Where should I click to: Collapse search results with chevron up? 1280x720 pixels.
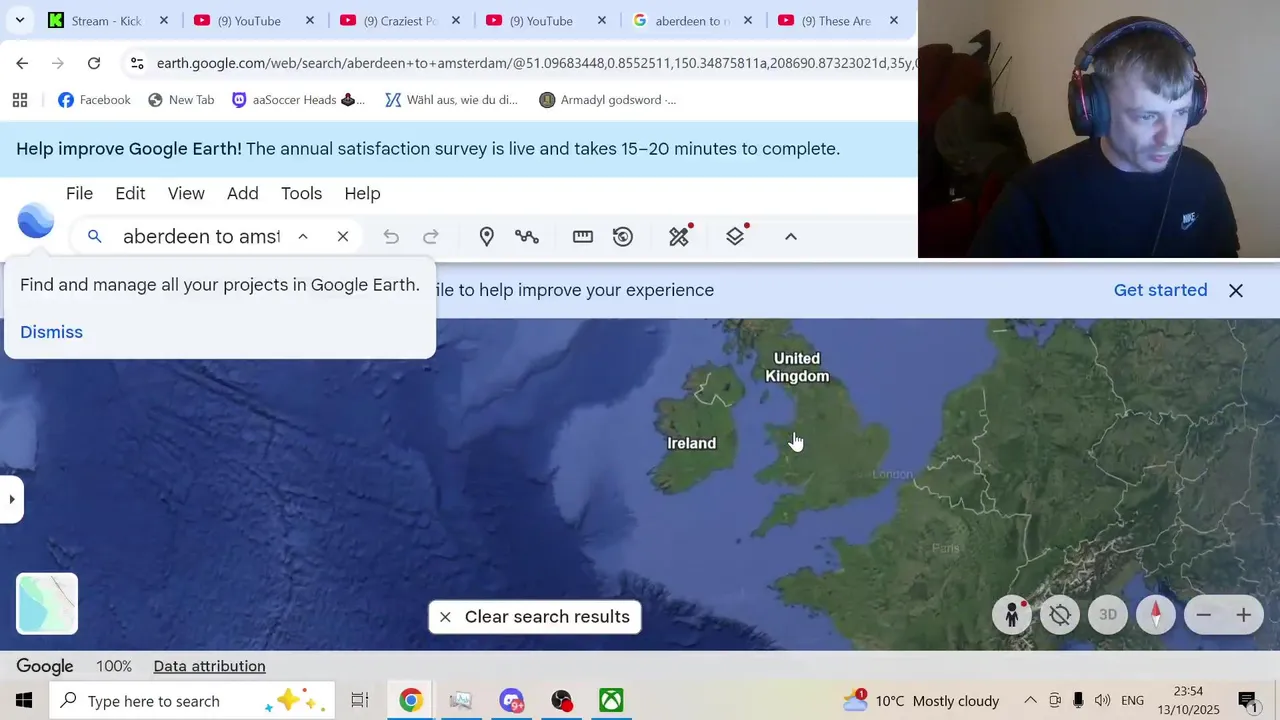[x=303, y=237]
